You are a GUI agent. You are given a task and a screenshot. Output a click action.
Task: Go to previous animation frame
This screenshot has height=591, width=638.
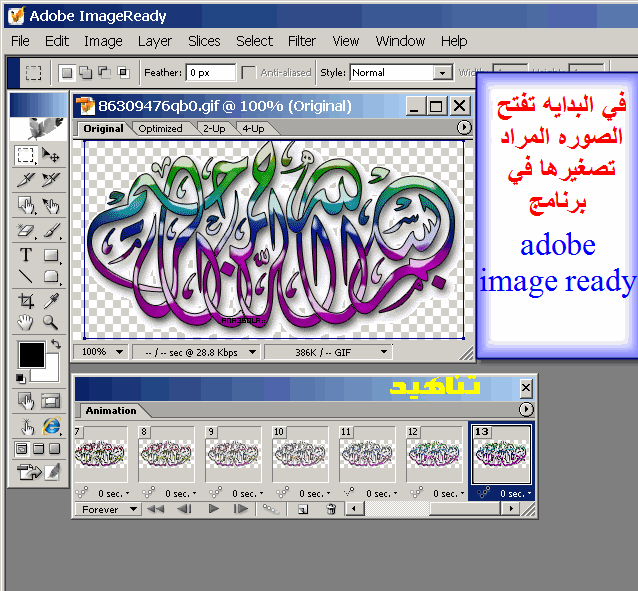(x=184, y=509)
